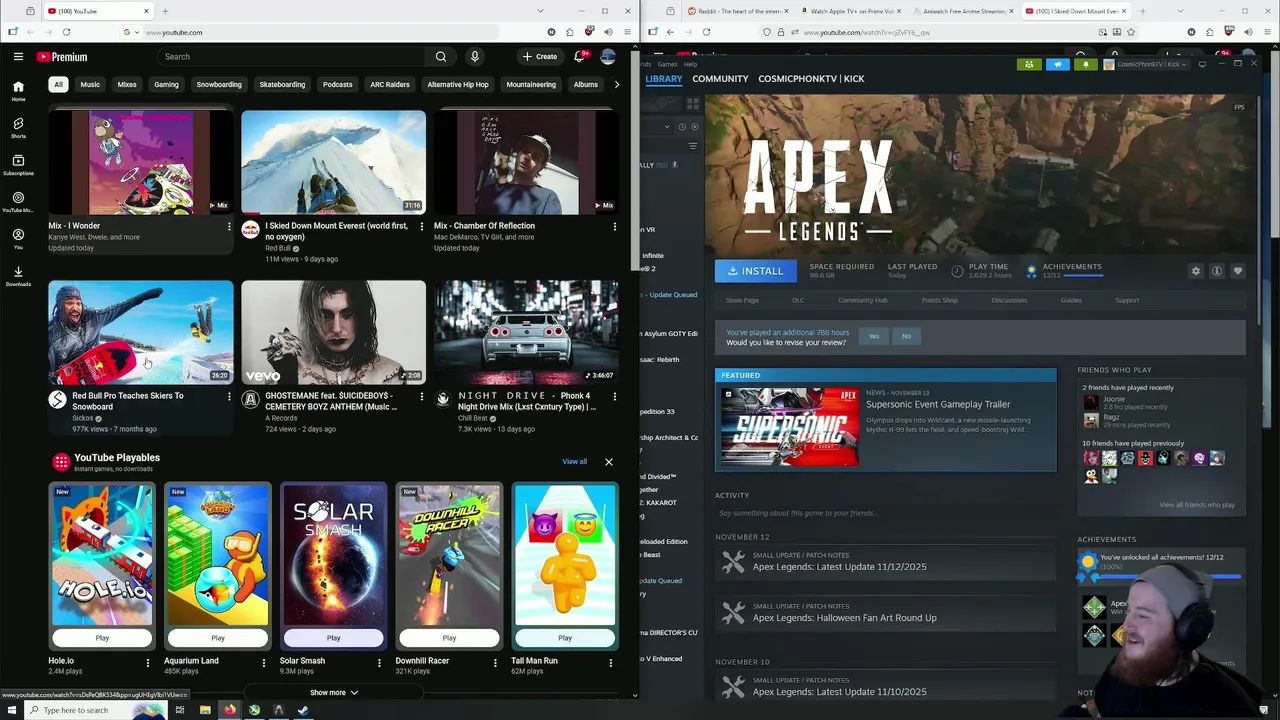
Task: Open search engine dropdown in left address bar
Action: coord(130,32)
